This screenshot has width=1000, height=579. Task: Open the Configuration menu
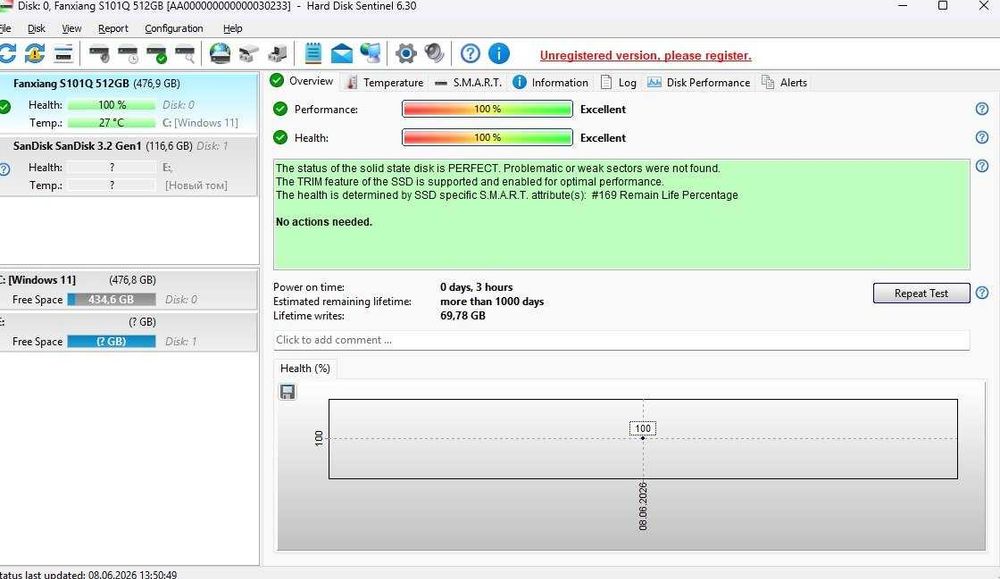[x=173, y=29]
